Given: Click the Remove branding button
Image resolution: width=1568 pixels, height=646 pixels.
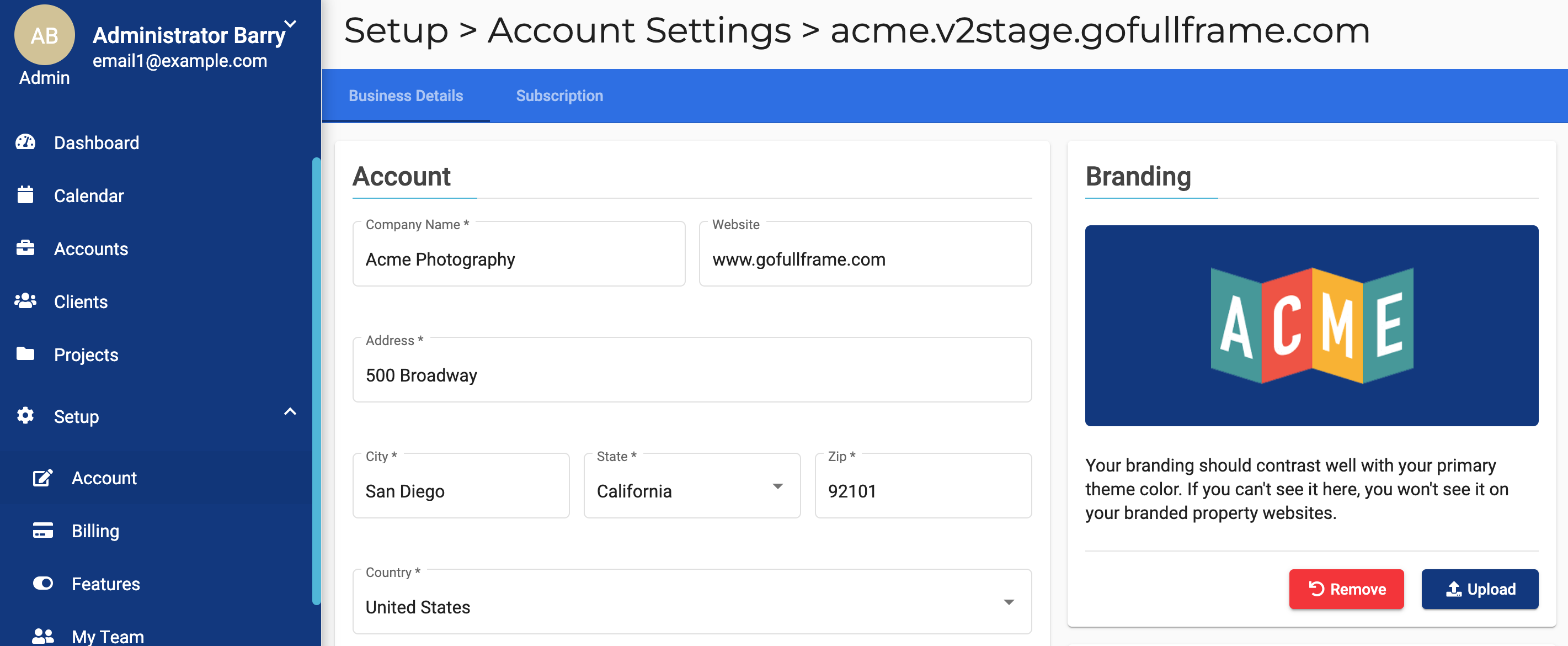Looking at the screenshot, I should point(1346,589).
